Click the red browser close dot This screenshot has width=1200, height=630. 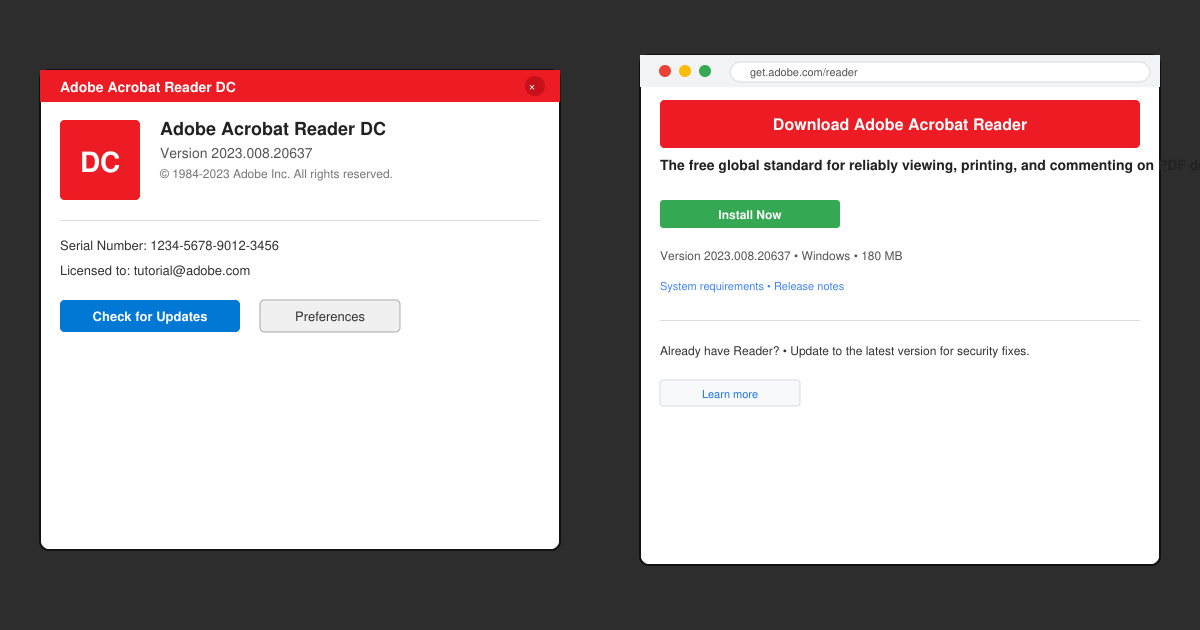pyautogui.click(x=665, y=71)
